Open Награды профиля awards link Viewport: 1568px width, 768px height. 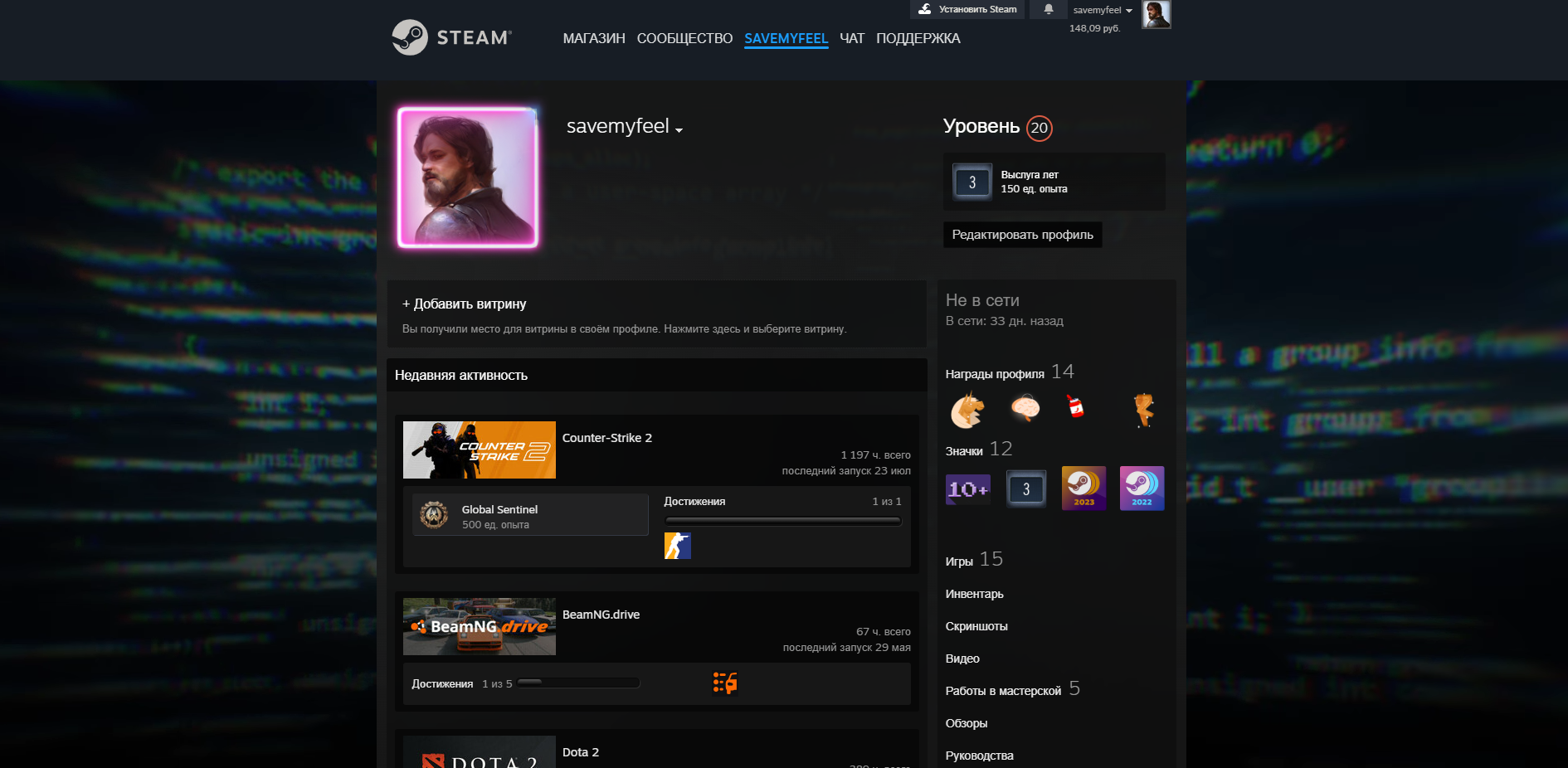995,374
